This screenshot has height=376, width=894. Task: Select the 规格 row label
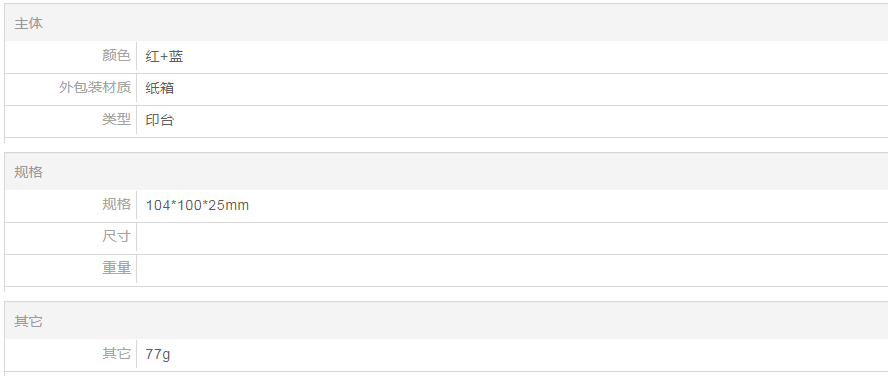coord(116,204)
